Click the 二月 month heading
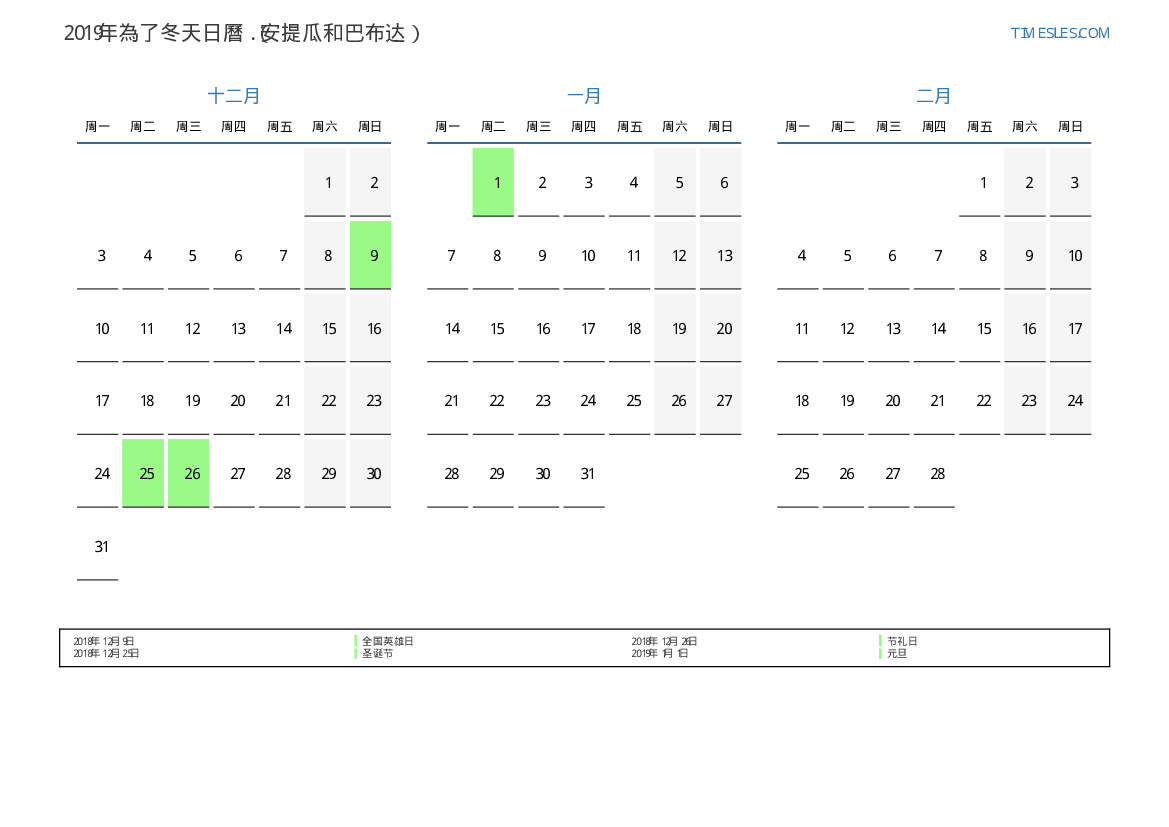This screenshot has width=1169, height=827. click(934, 96)
